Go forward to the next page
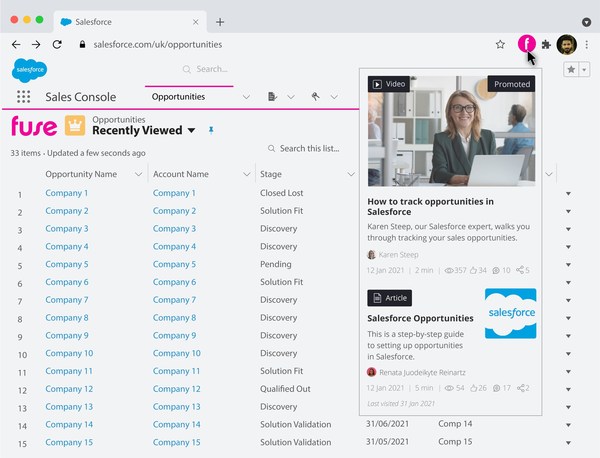 36,44
